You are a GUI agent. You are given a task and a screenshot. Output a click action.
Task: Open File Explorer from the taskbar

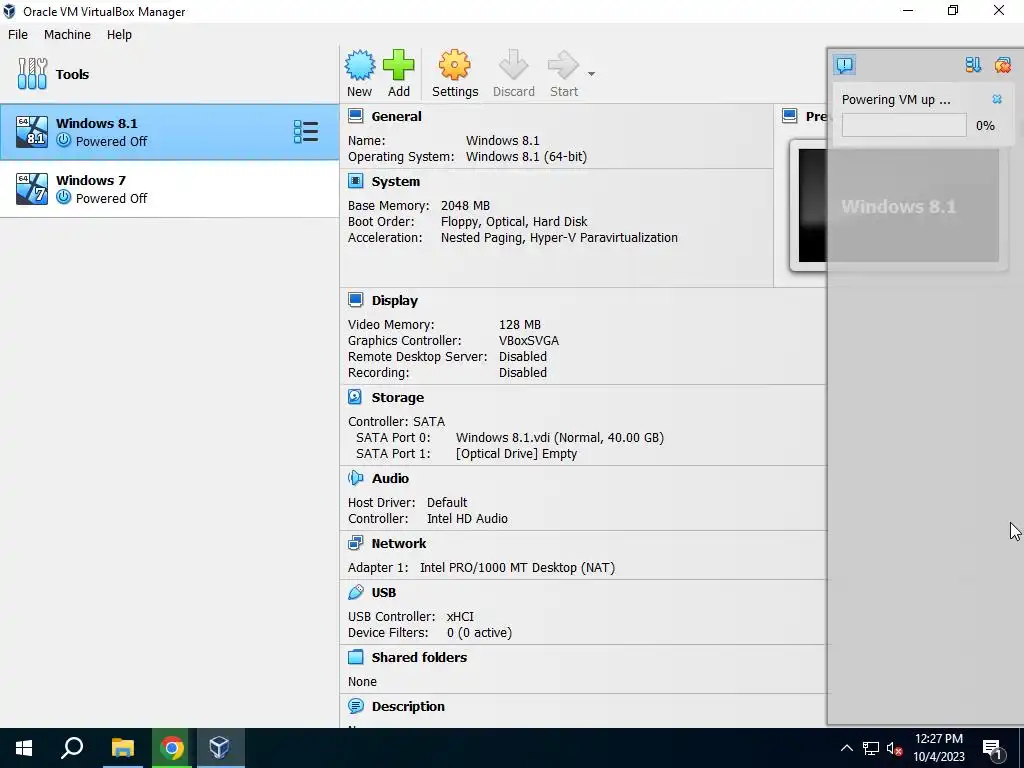tap(122, 748)
